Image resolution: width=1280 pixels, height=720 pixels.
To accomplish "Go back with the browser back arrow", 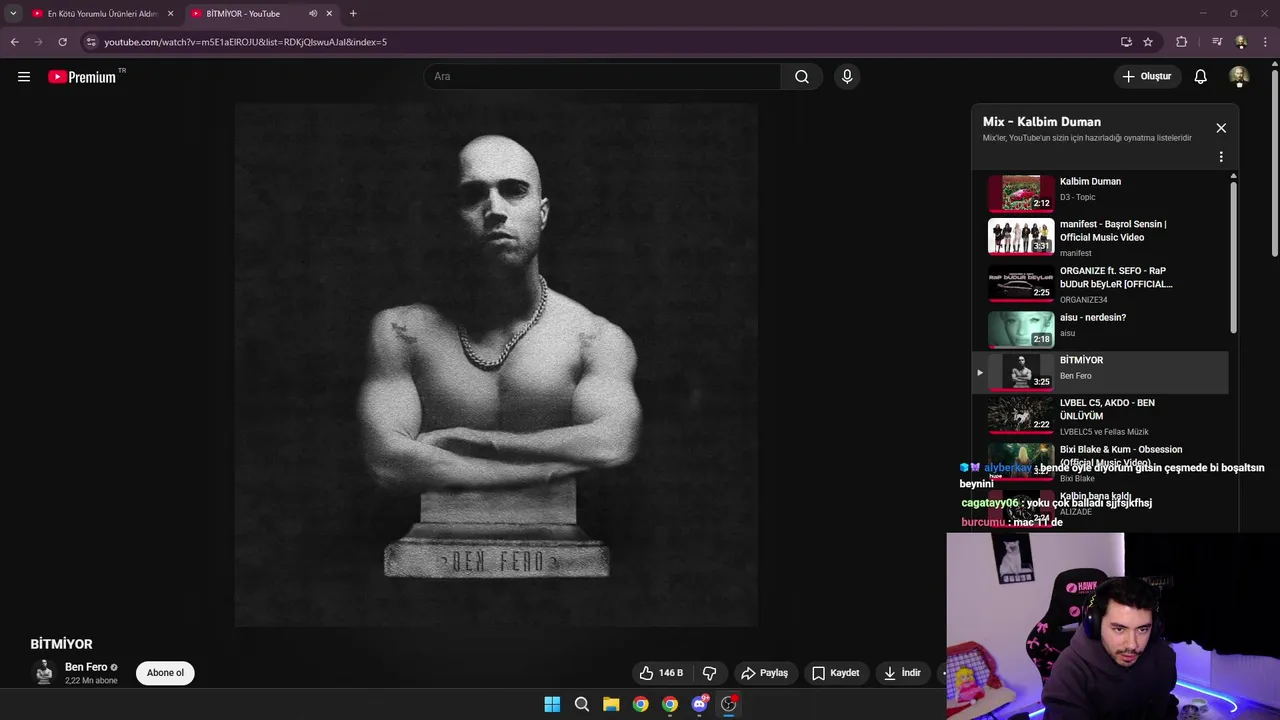I will (14, 42).
